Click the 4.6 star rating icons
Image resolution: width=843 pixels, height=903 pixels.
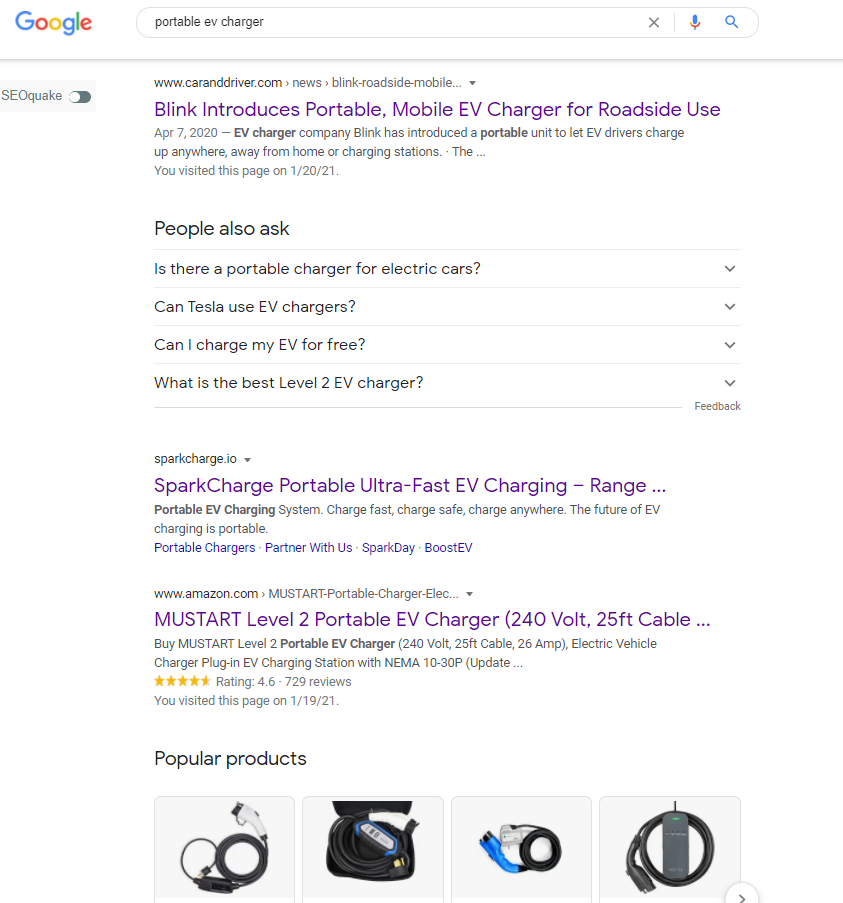click(183, 681)
